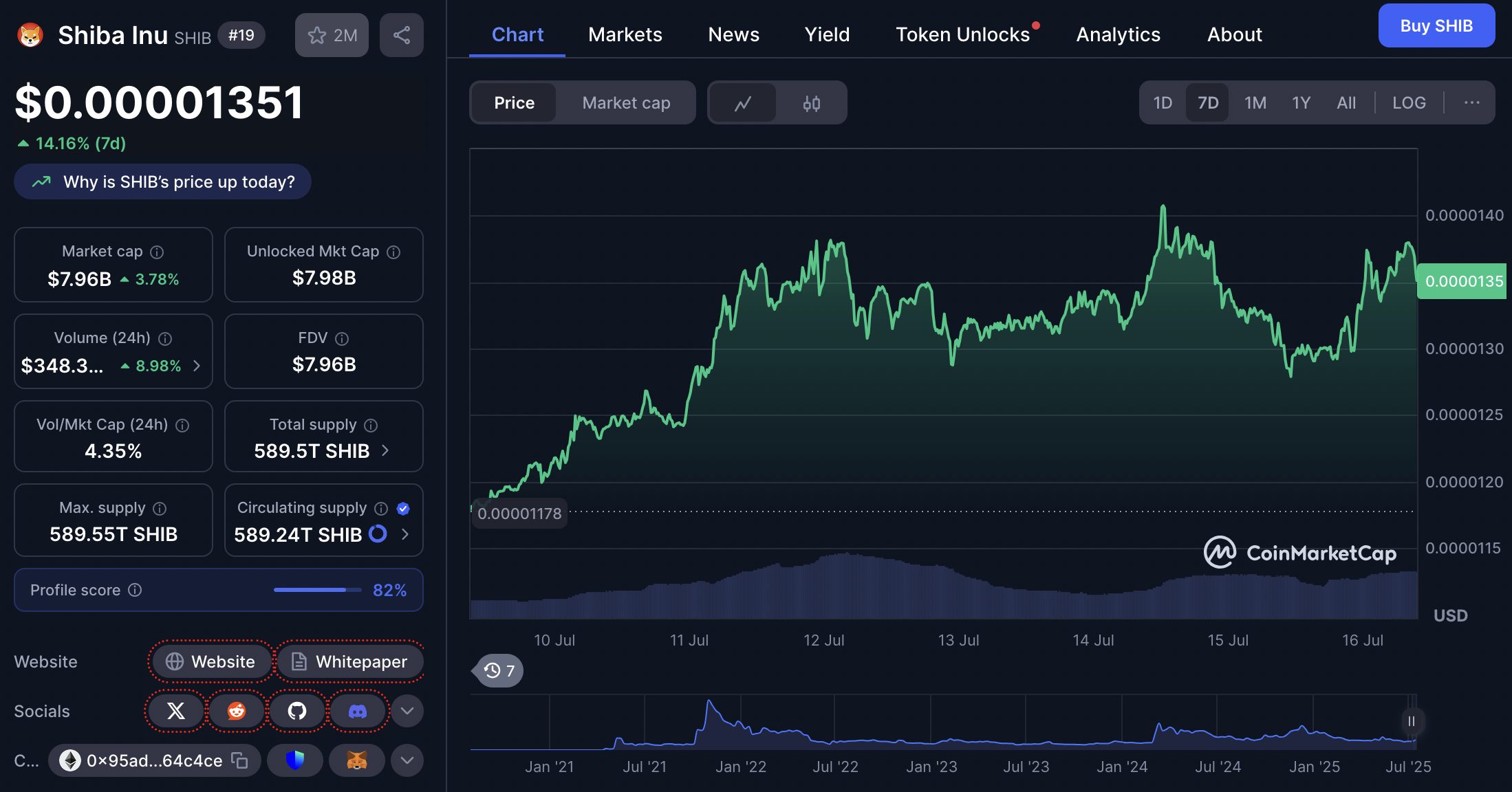
Task: Open Market cap info tooltip icon
Action: tap(157, 252)
